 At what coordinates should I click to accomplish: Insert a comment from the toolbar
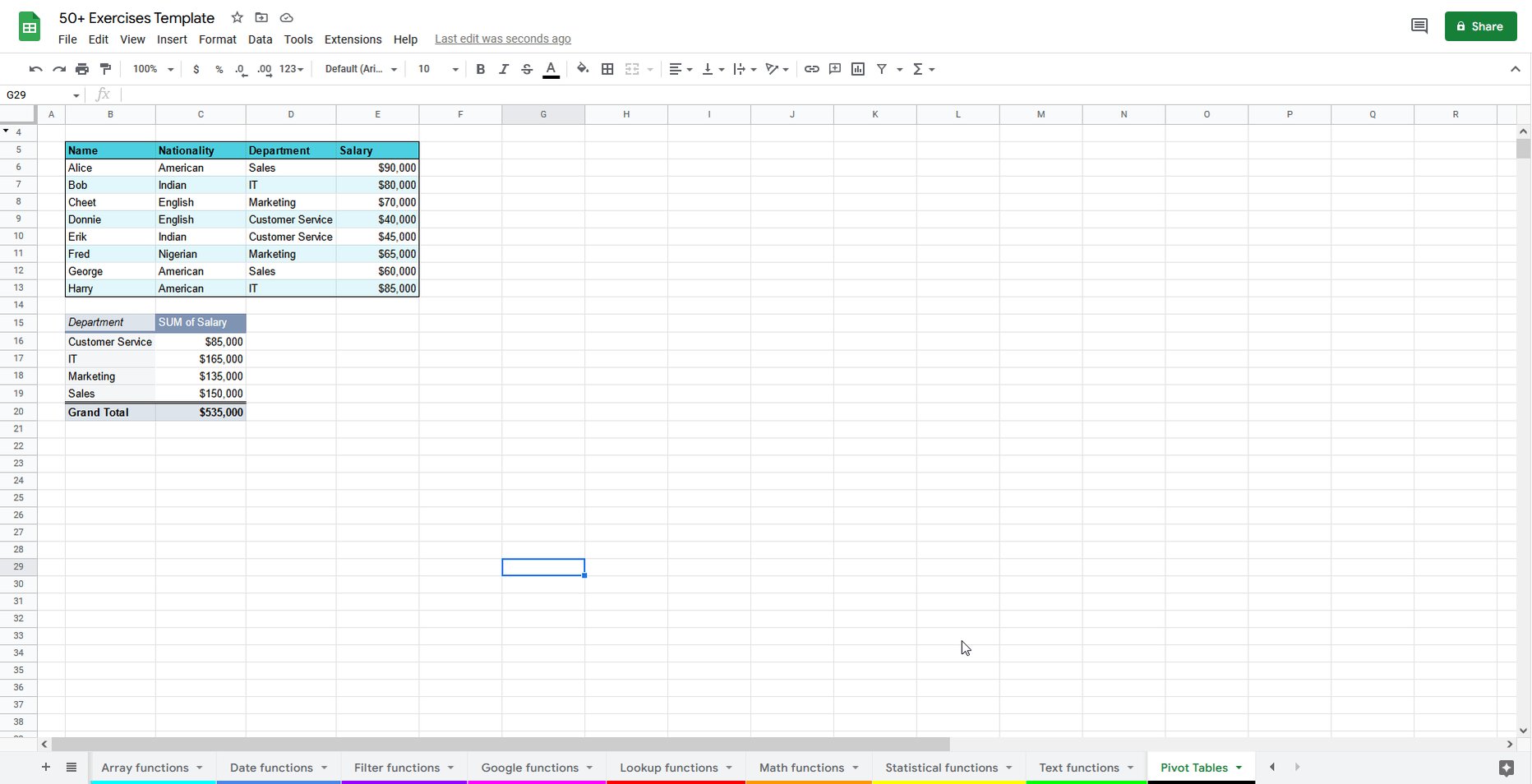click(x=835, y=69)
